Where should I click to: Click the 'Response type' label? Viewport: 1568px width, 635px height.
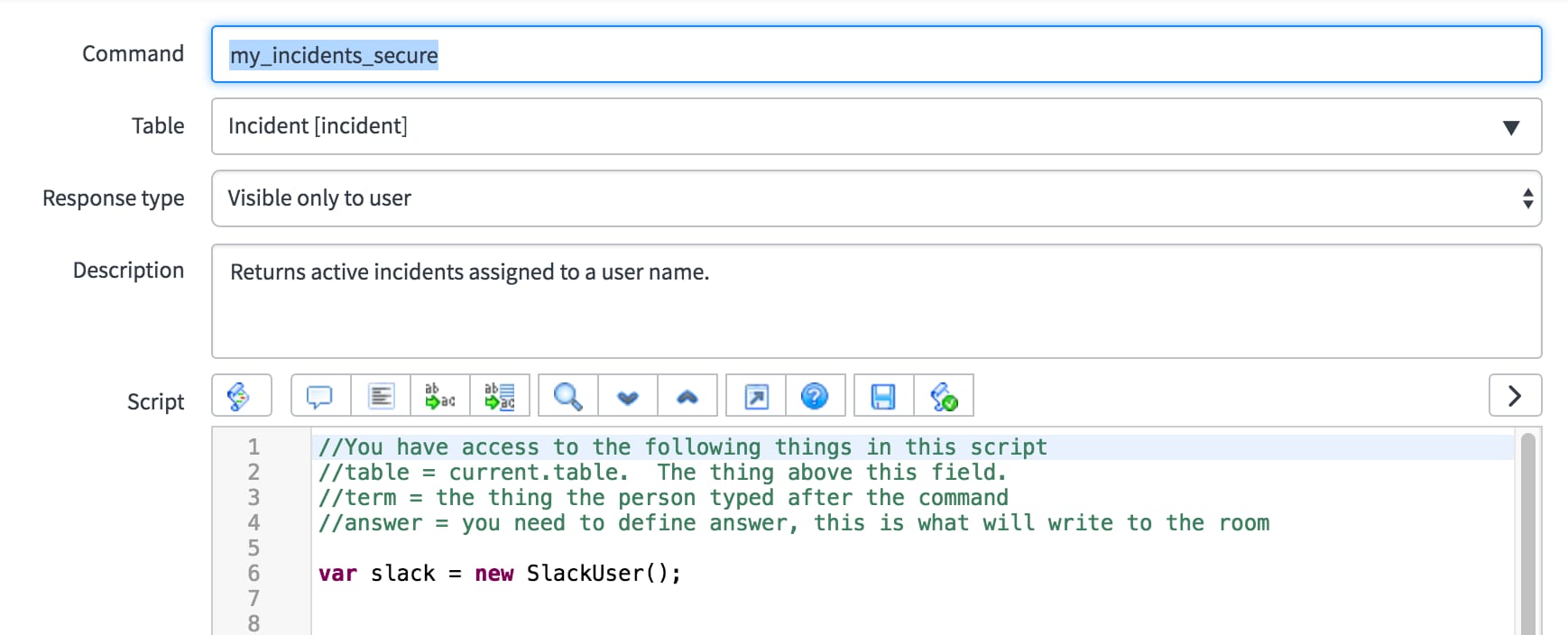[x=114, y=198]
